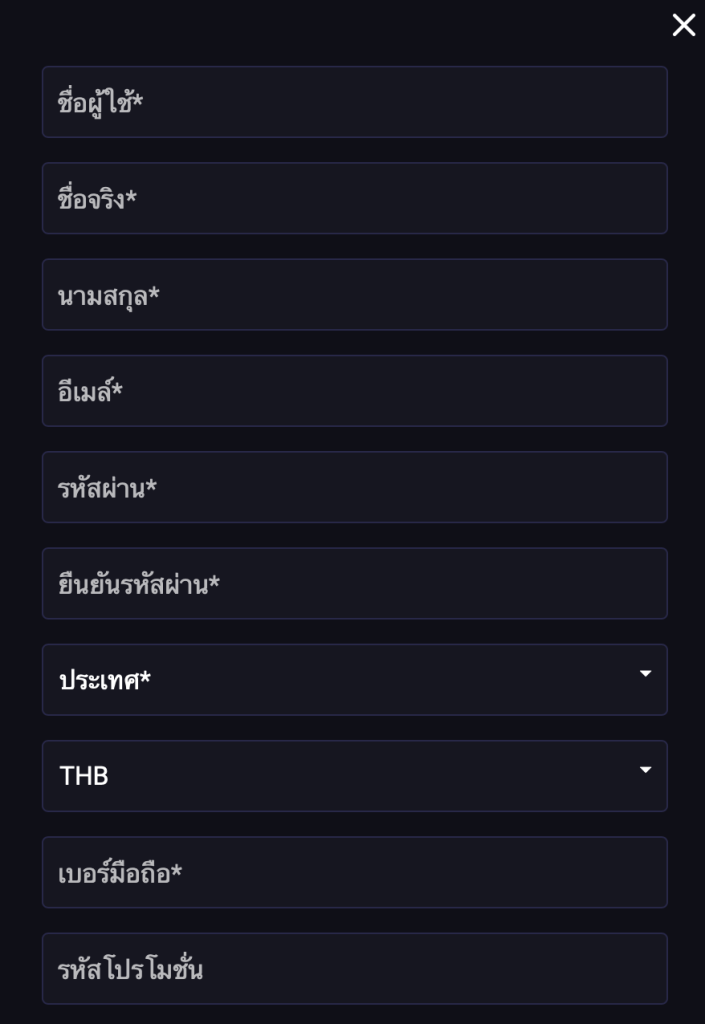Focus the รหัสผ่าน password field

[x=354, y=487]
